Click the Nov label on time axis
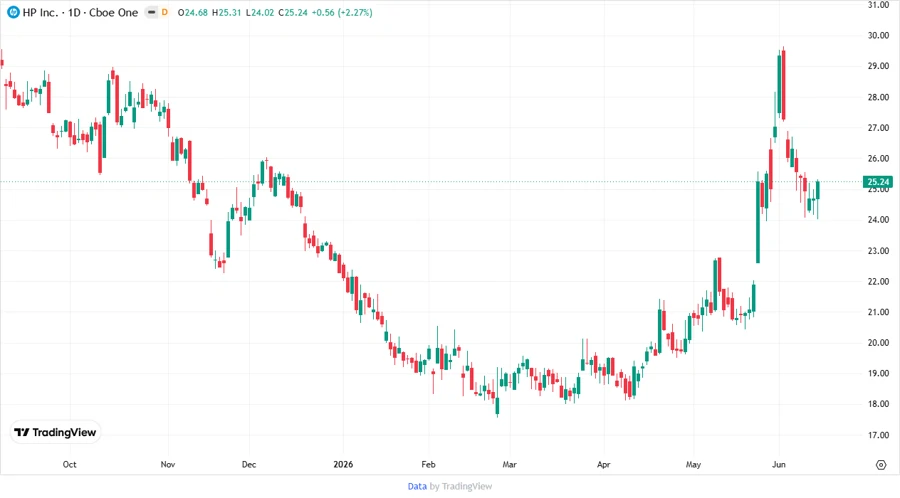The height and width of the screenshot is (498, 900). tap(168, 464)
